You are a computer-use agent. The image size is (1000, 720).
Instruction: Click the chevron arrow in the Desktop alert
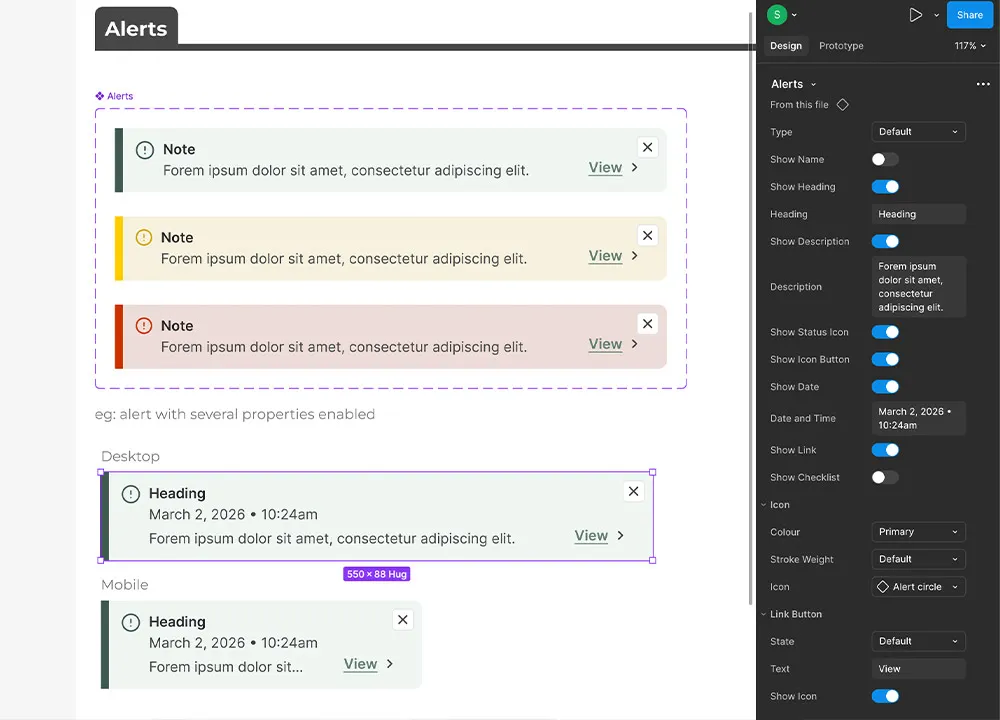click(621, 536)
